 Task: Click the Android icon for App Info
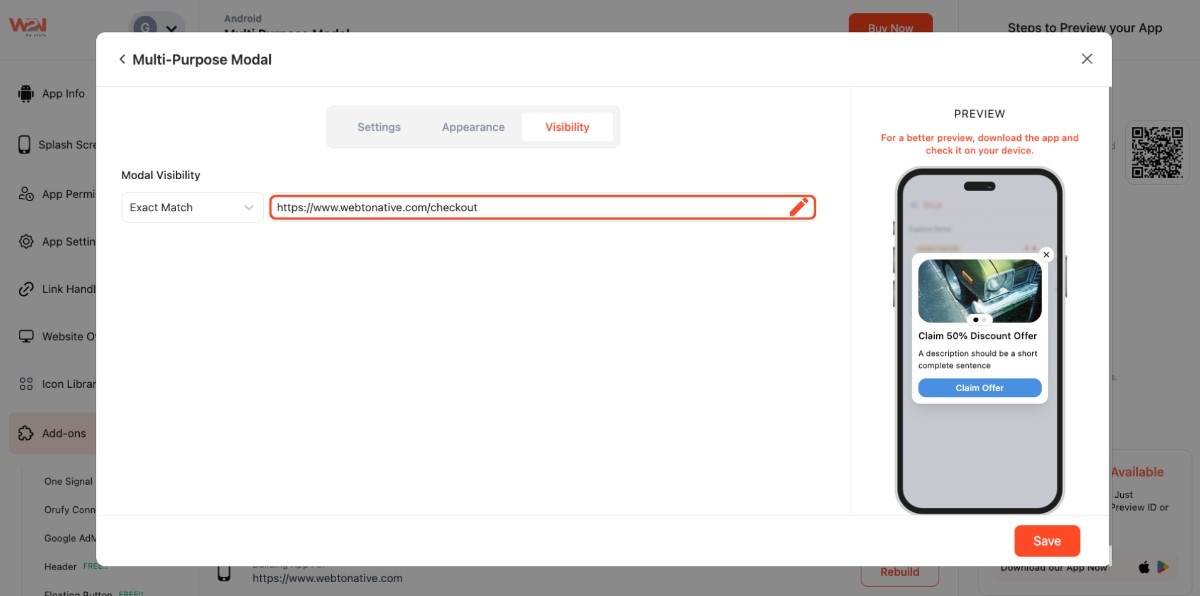pyautogui.click(x=25, y=94)
